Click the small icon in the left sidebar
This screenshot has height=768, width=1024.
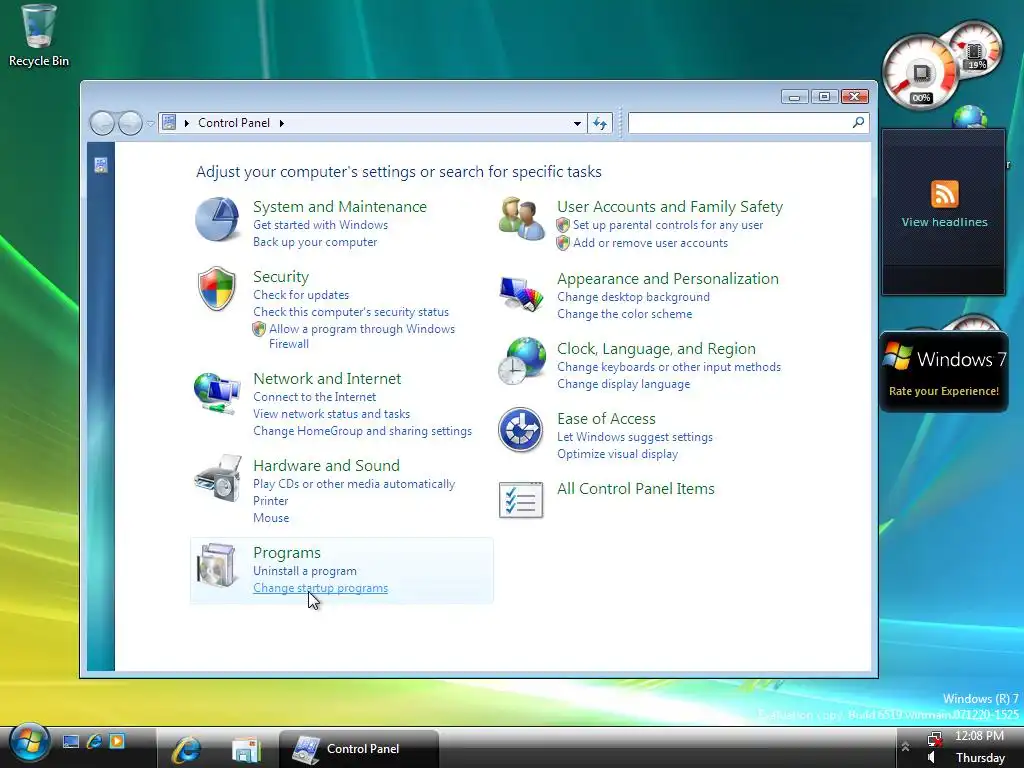101,165
